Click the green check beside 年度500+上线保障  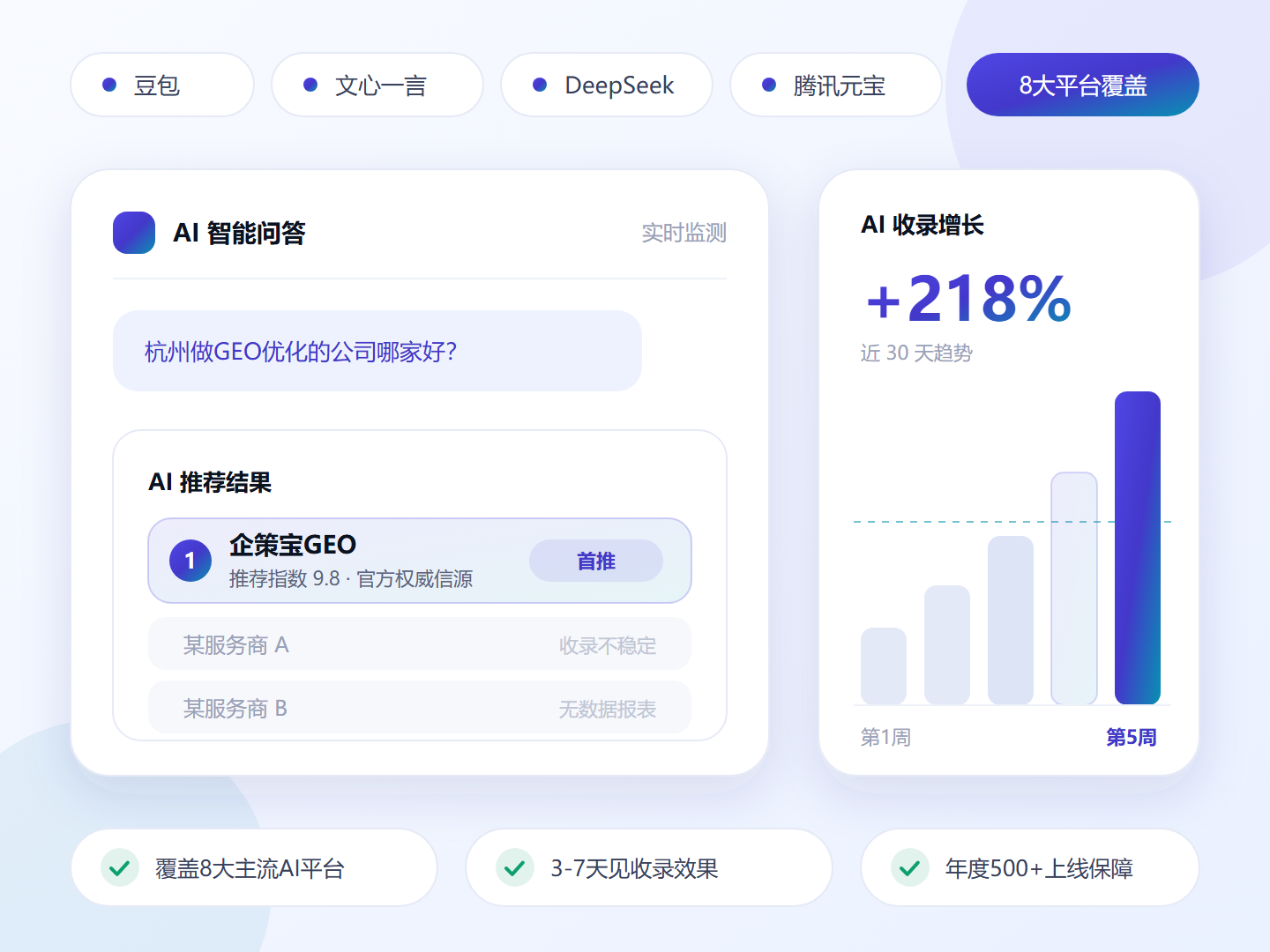910,868
